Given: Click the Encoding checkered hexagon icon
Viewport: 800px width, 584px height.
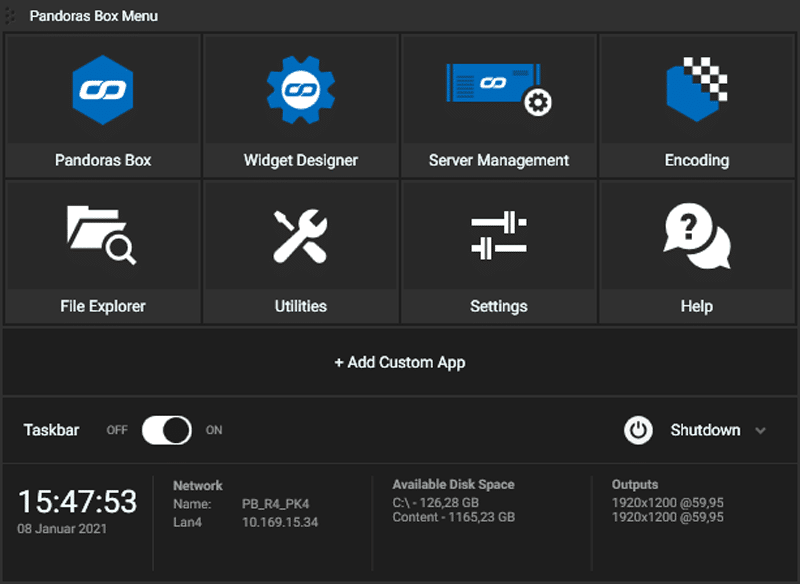Looking at the screenshot, I should point(696,90).
